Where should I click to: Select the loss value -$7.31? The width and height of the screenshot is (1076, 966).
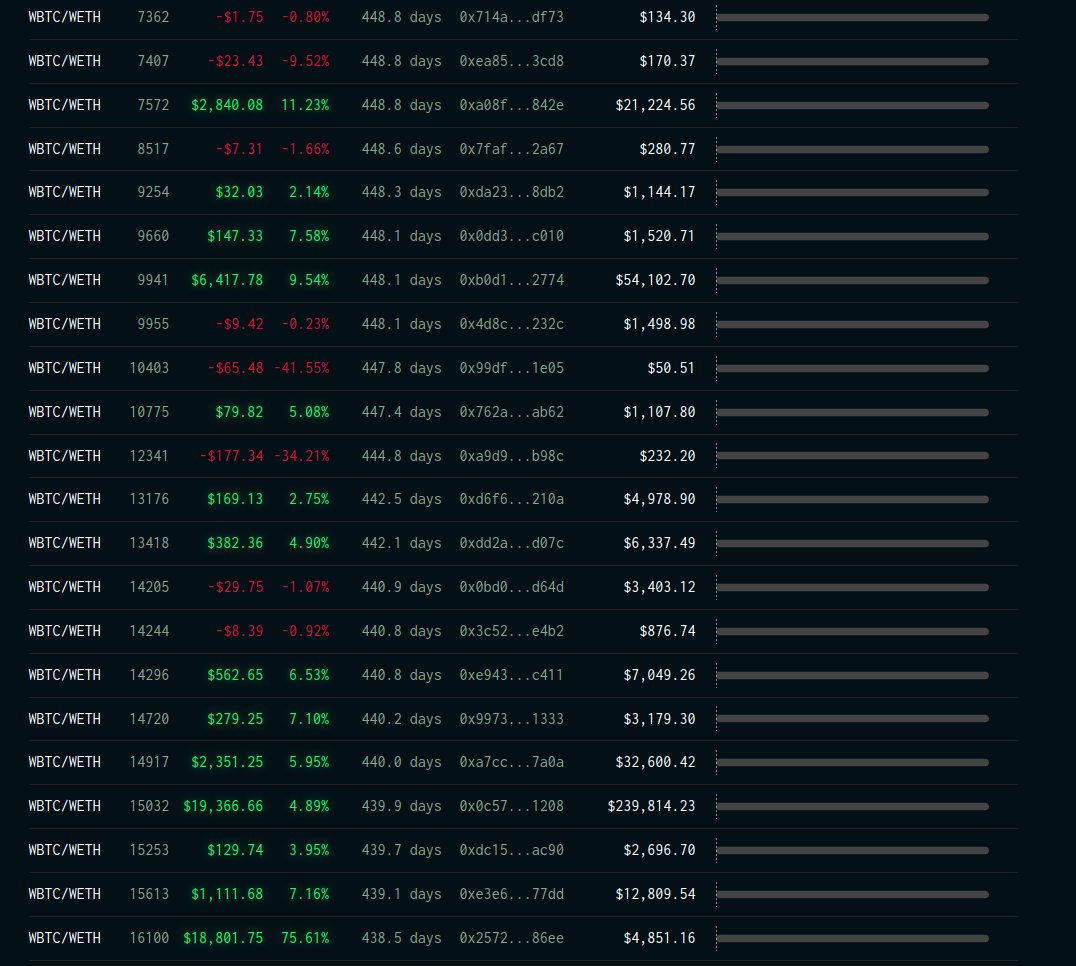239,149
